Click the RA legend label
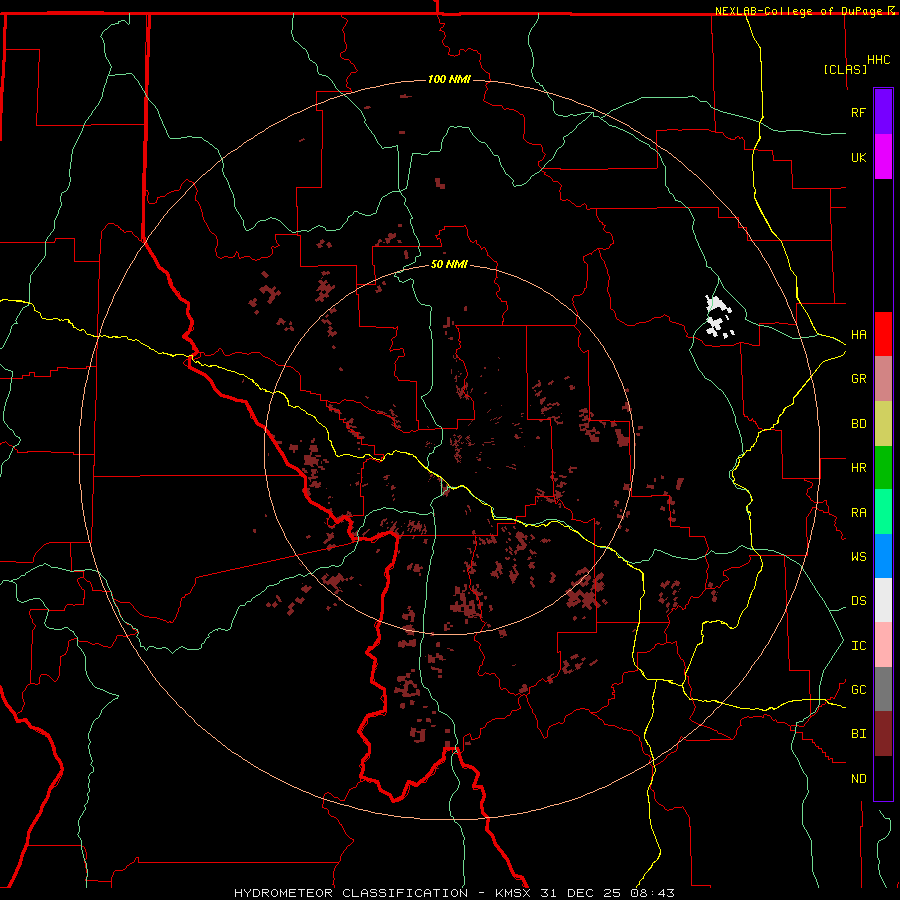Viewport: 900px width, 900px height. point(858,513)
